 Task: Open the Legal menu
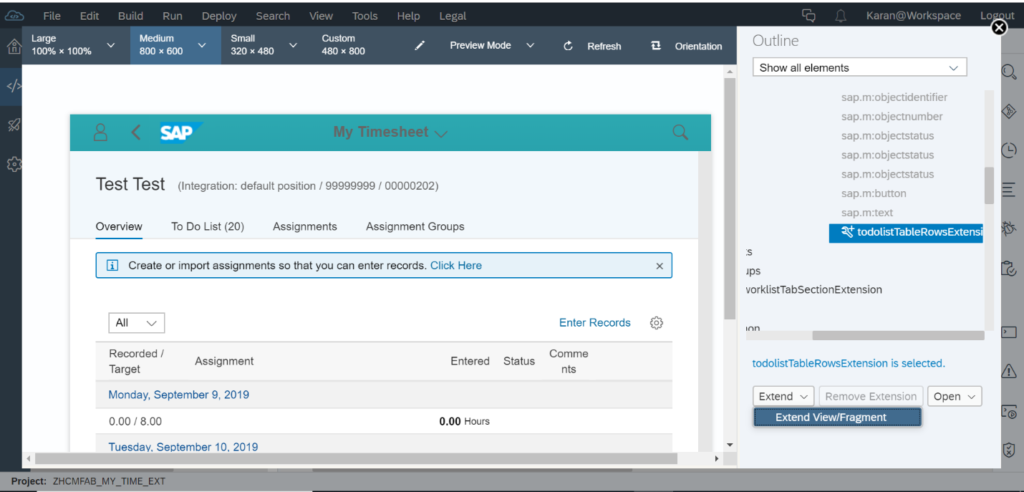point(453,16)
